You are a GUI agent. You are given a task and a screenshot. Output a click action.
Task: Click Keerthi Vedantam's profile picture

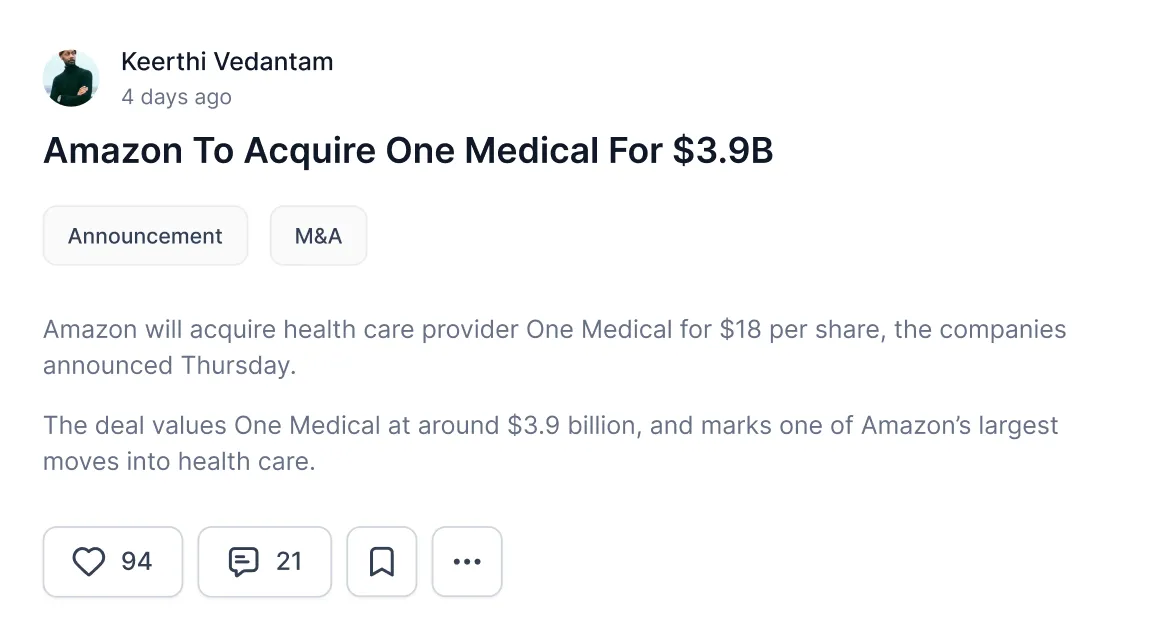click(71, 78)
